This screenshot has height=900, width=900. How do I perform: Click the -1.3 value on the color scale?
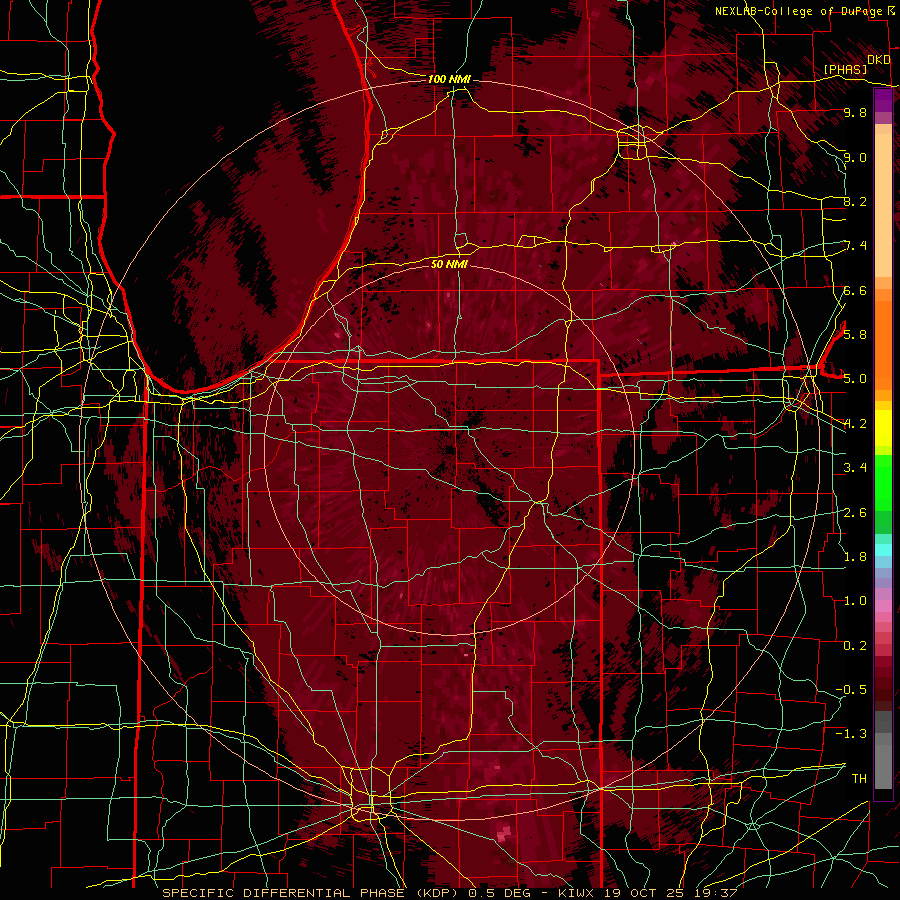(x=851, y=734)
